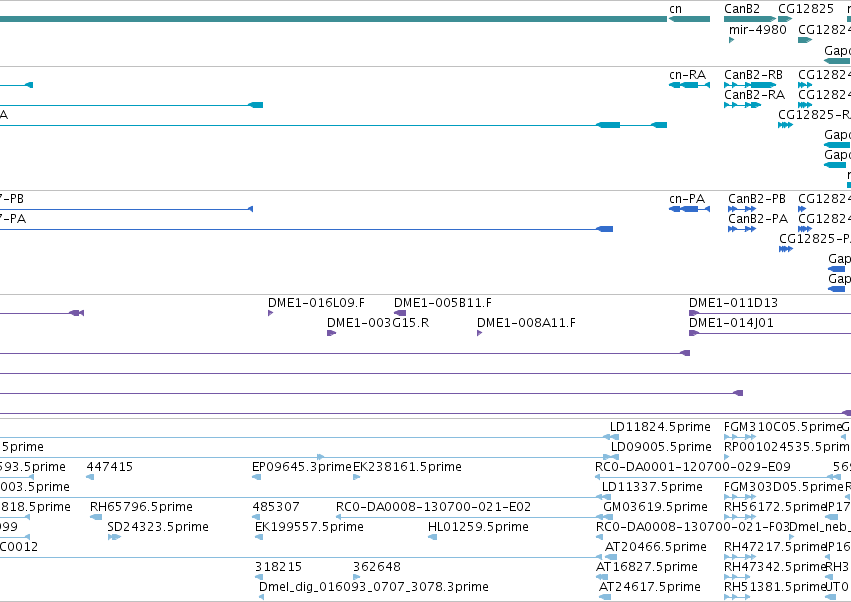Click the DME1-005B11.F feature

[400, 313]
